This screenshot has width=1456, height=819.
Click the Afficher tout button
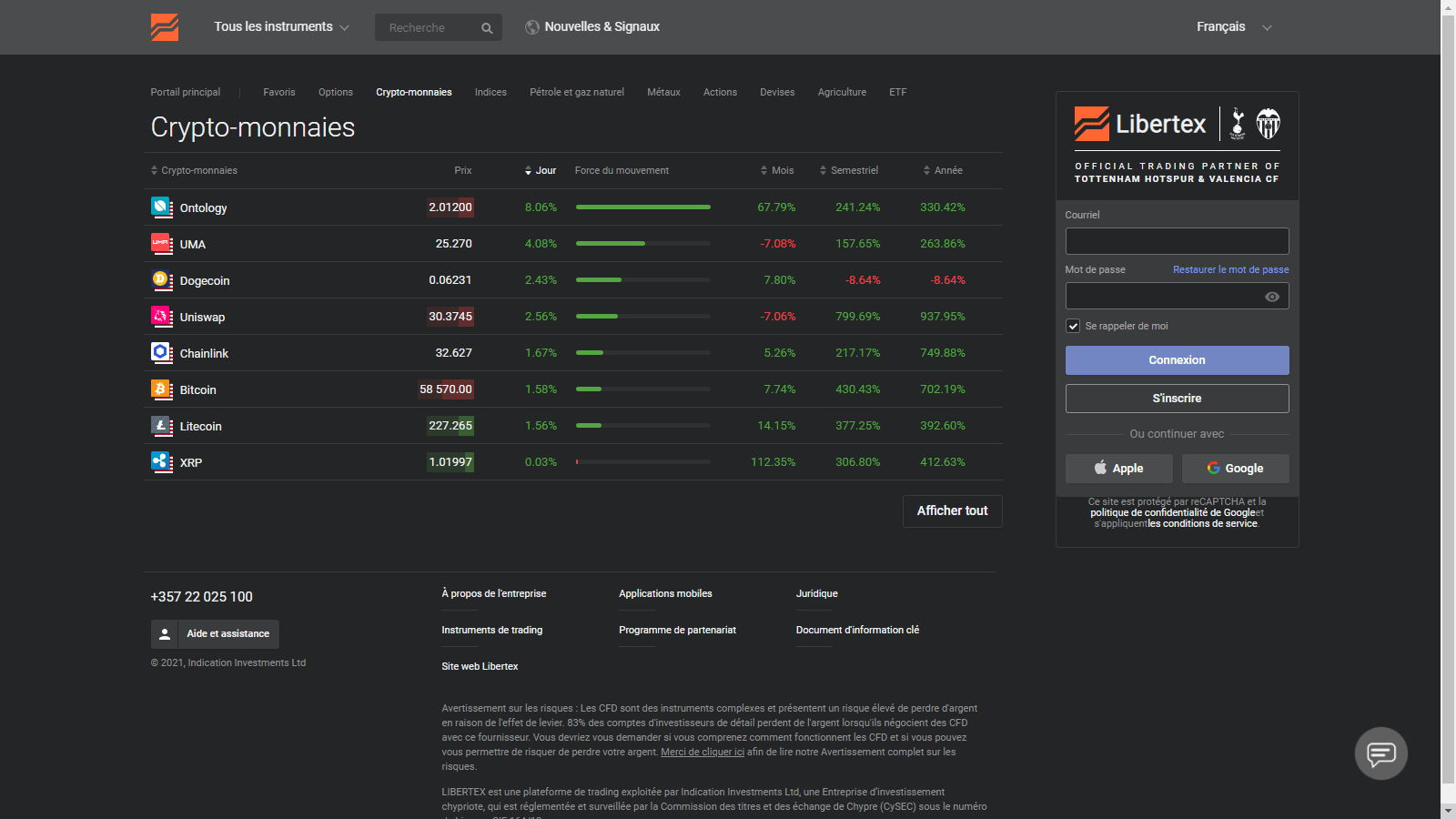pos(953,511)
